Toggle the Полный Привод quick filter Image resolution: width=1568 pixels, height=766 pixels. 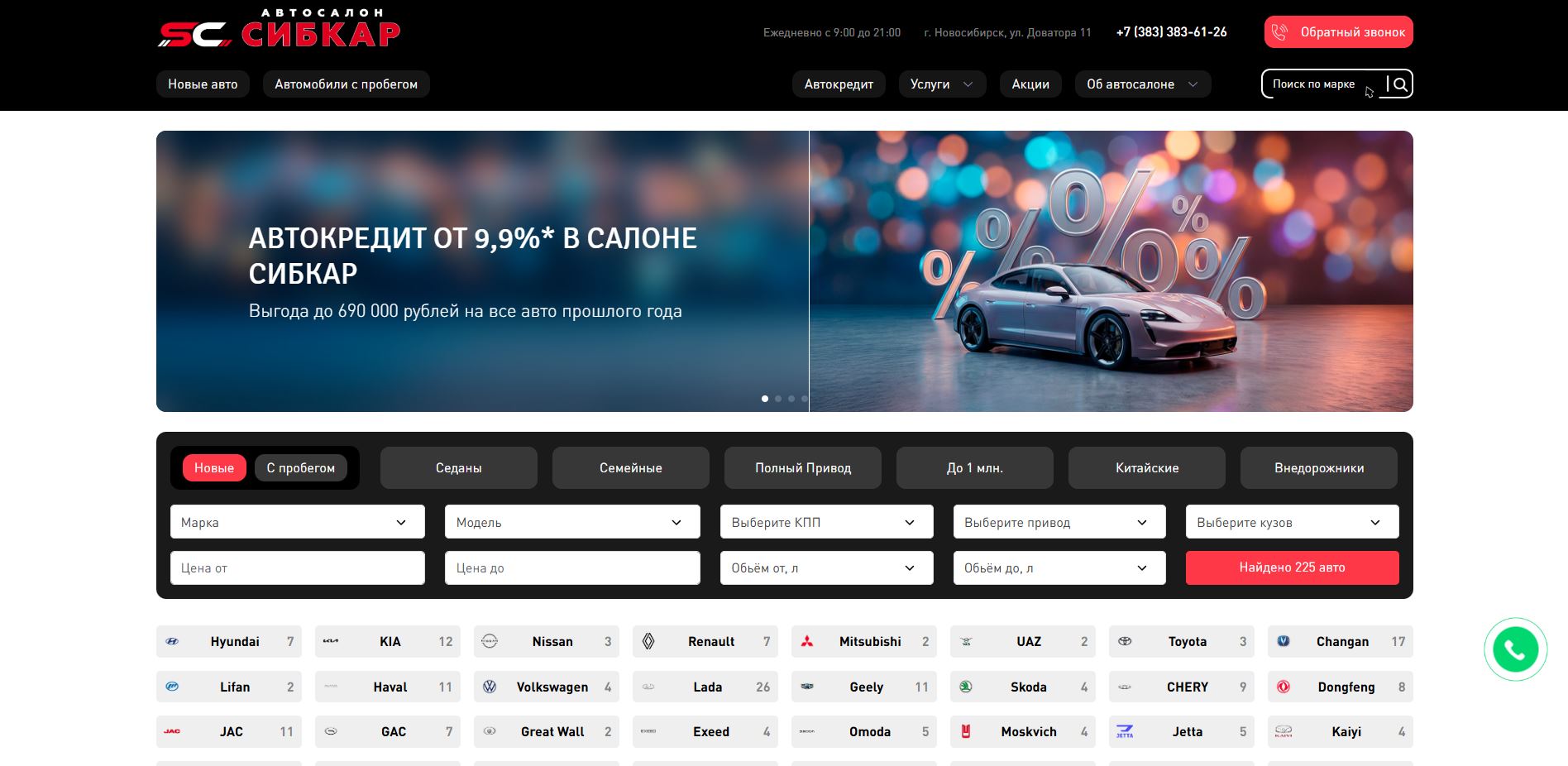tap(803, 468)
